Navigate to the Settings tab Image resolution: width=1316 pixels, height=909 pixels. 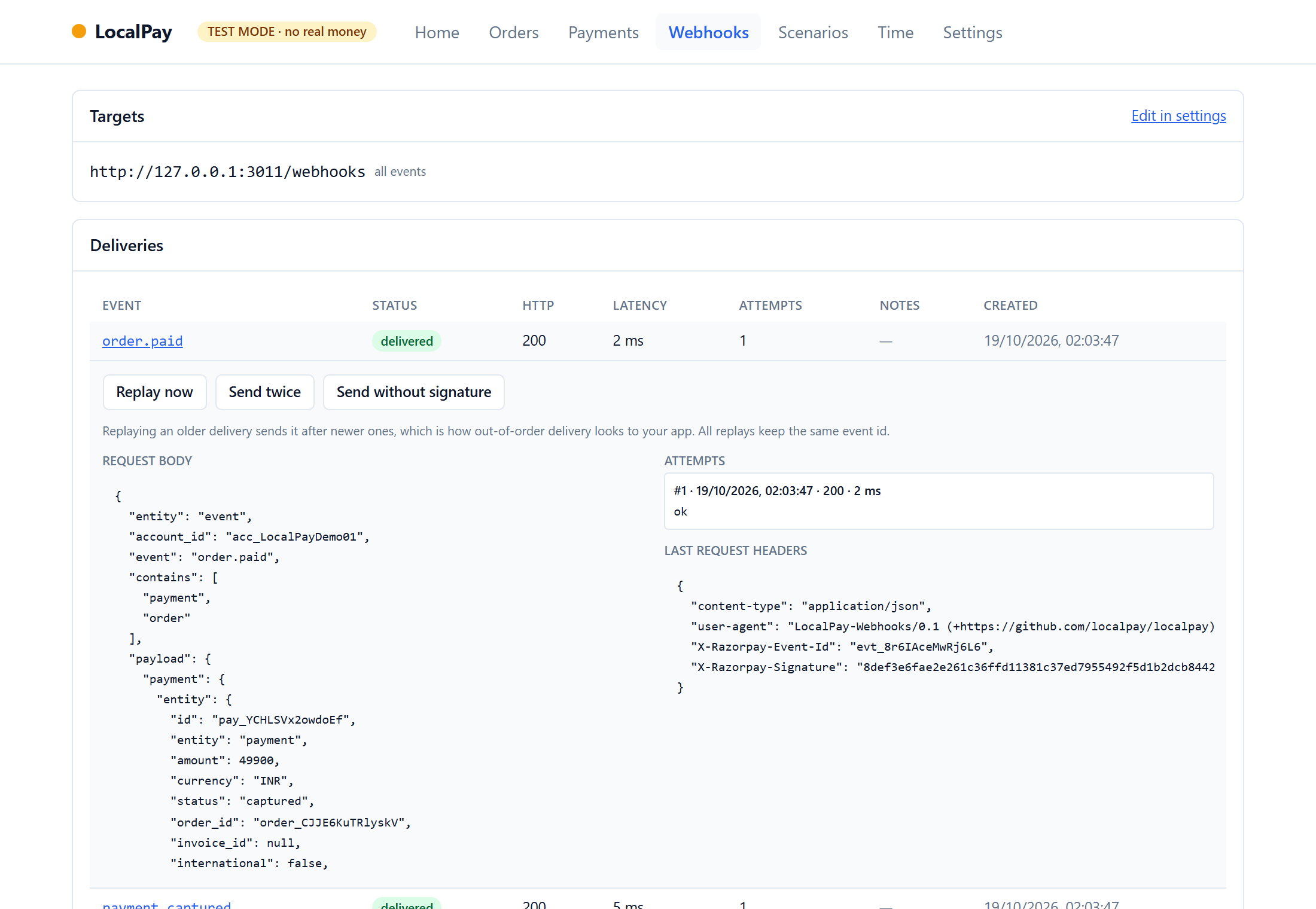972,32
